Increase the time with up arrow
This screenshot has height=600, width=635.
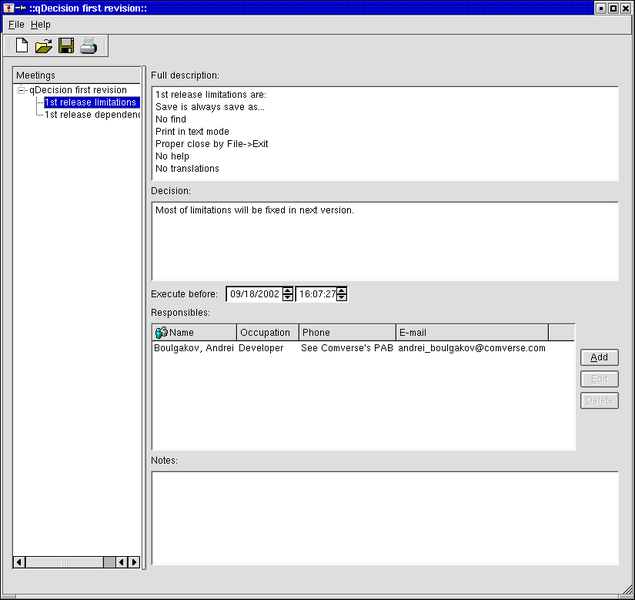[x=341, y=290]
